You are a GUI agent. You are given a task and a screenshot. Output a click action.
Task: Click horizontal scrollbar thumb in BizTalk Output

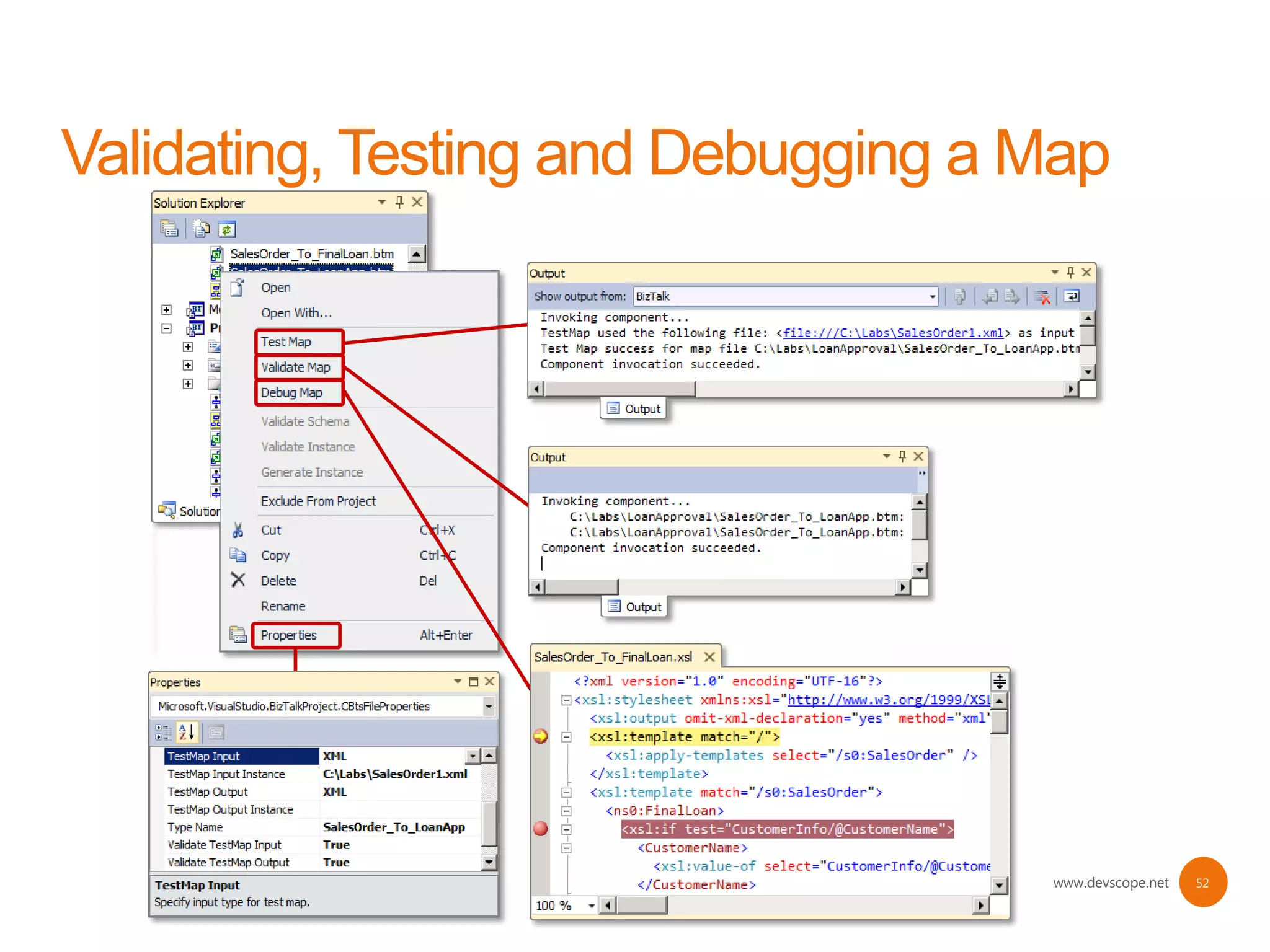620,389
